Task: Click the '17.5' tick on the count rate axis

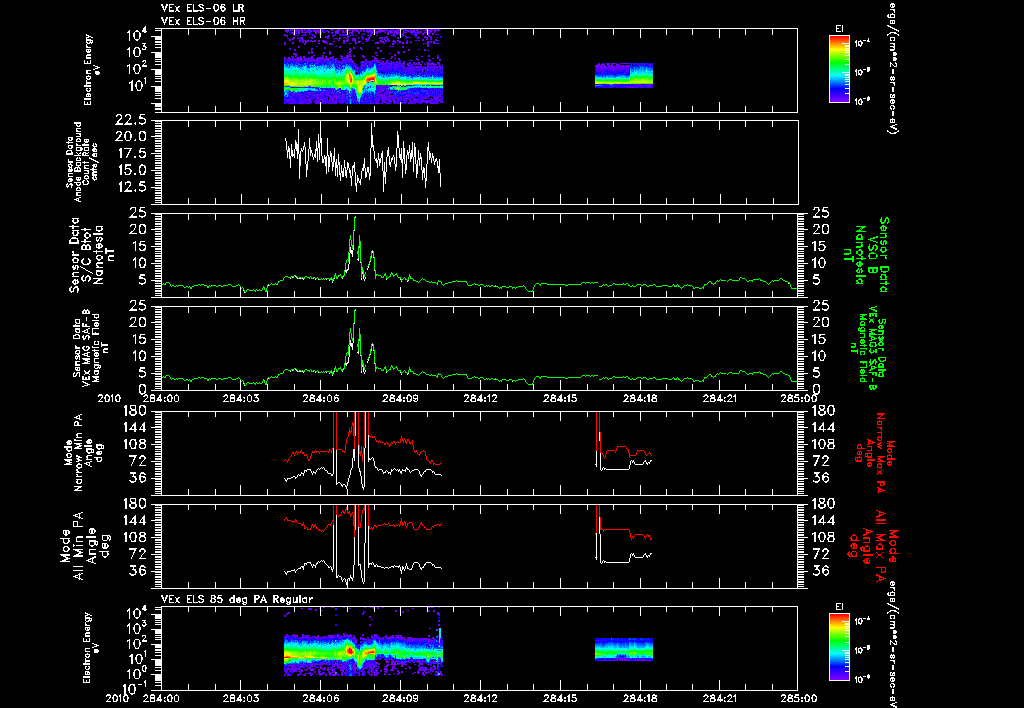Action: (x=129, y=153)
